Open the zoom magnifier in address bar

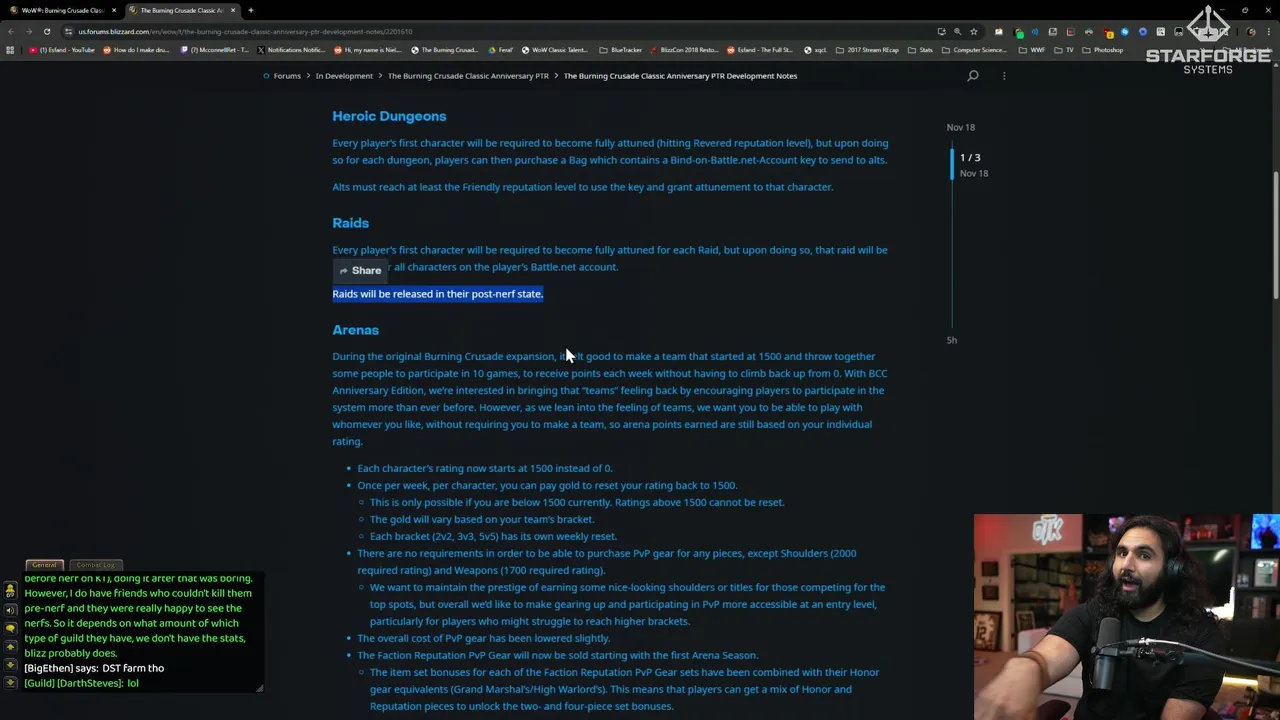click(x=957, y=31)
